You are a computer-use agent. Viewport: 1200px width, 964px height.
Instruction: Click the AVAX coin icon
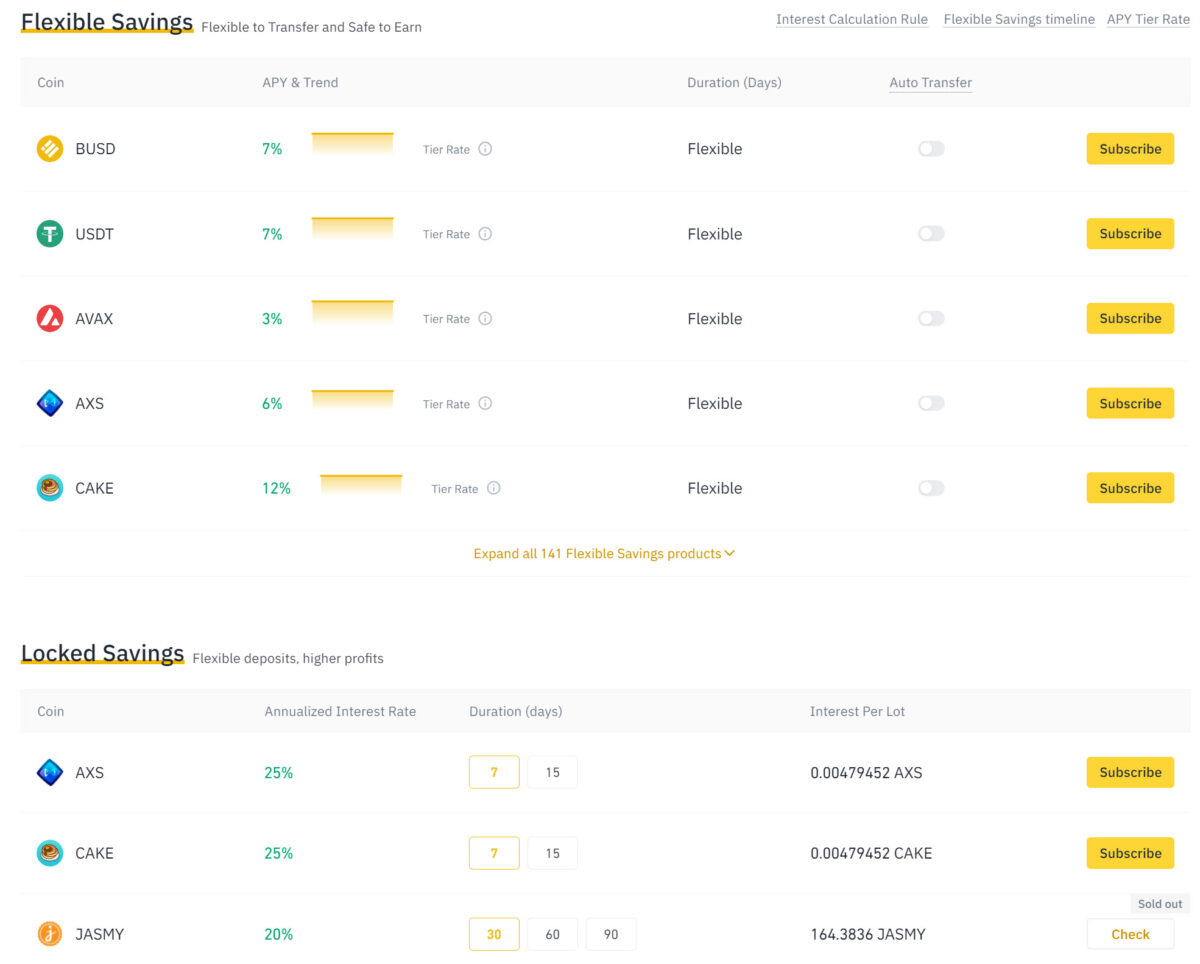click(x=50, y=319)
